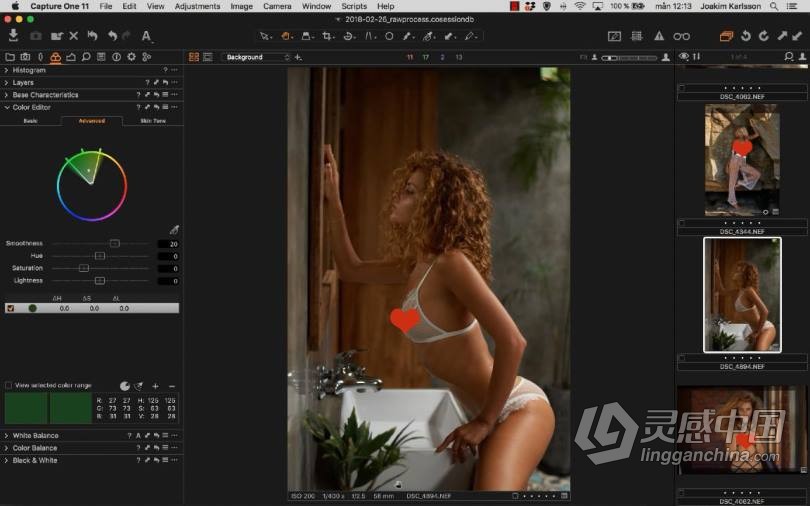Select the arrow Select cursor tool
Viewport: 810px width, 506px height.
coord(265,36)
